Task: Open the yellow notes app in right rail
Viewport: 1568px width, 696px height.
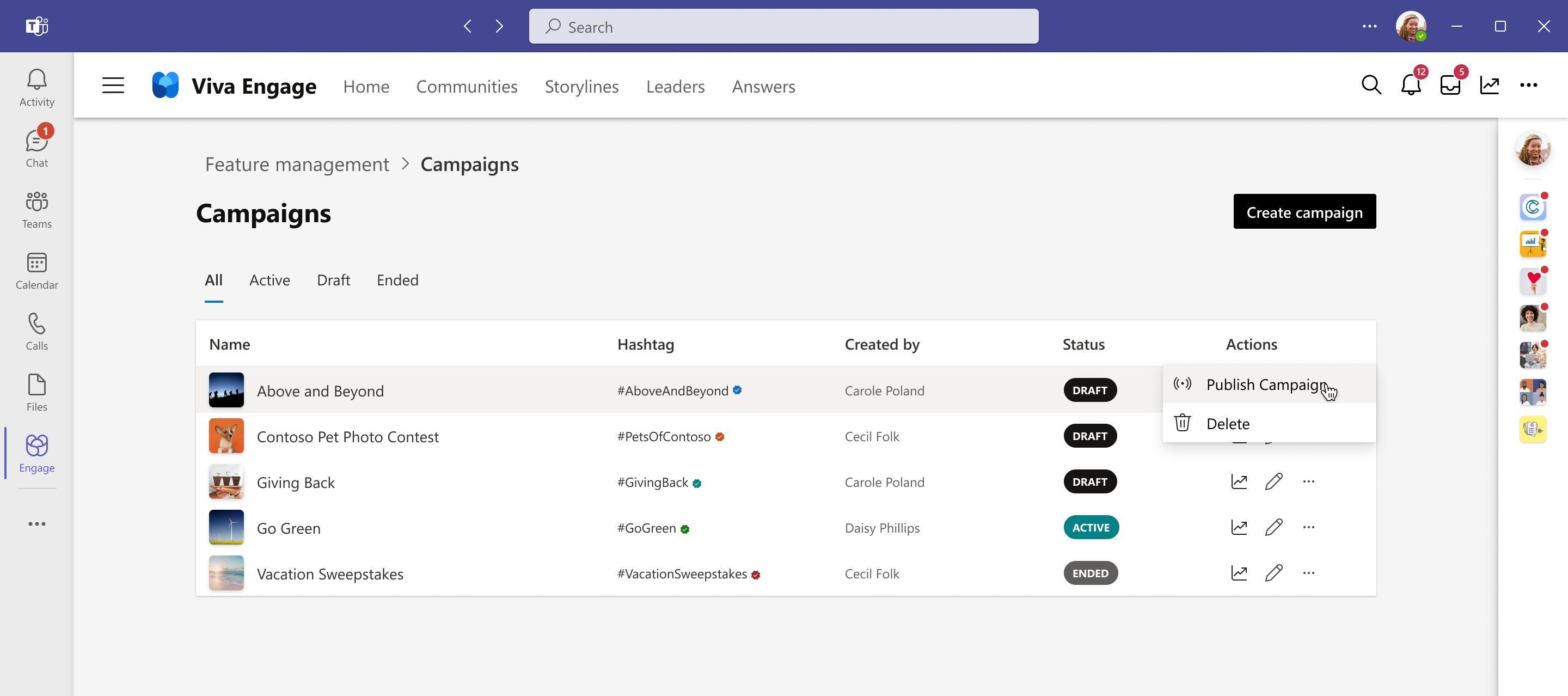Action: [1533, 429]
